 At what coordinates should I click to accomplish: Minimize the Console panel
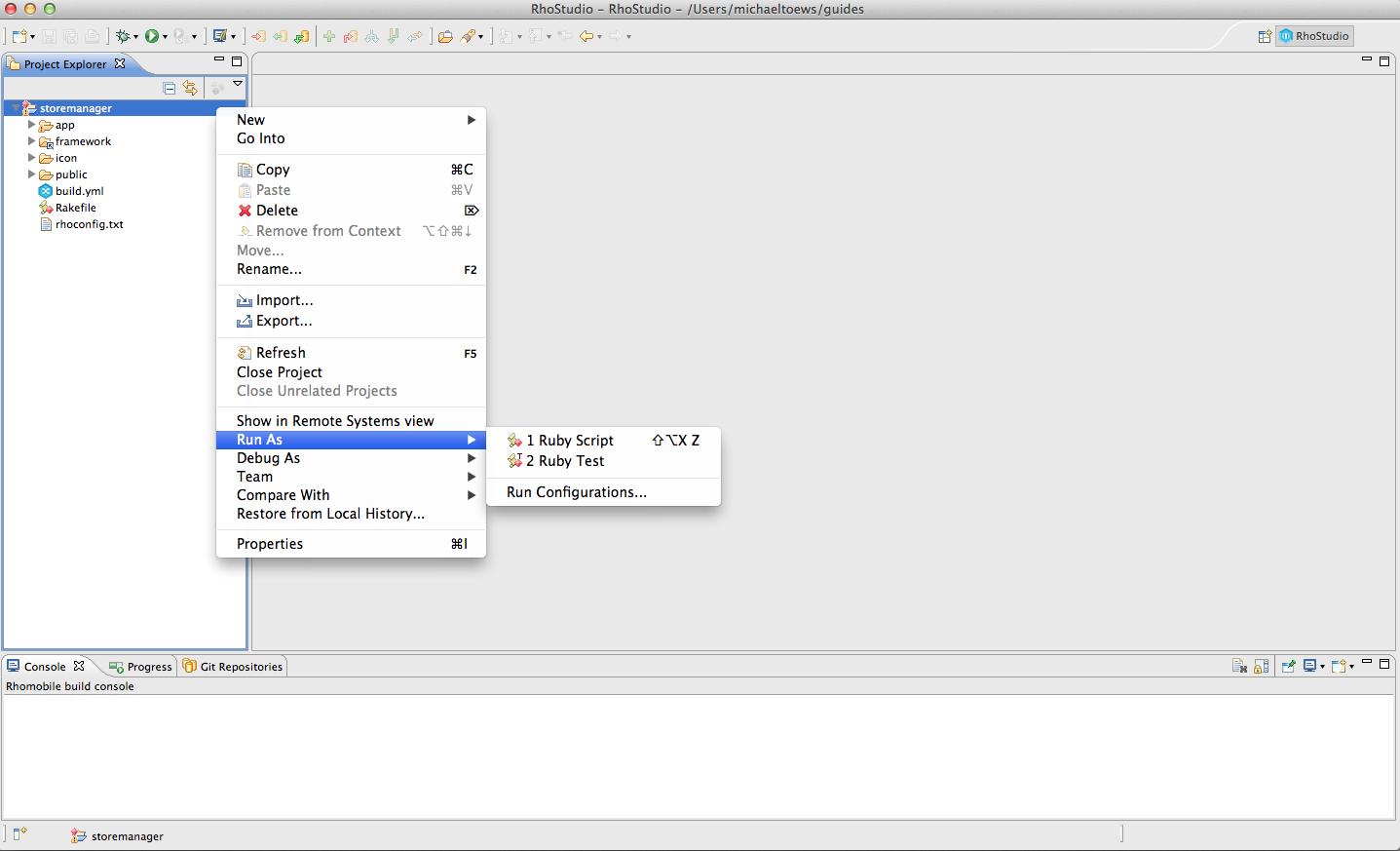(x=1367, y=662)
